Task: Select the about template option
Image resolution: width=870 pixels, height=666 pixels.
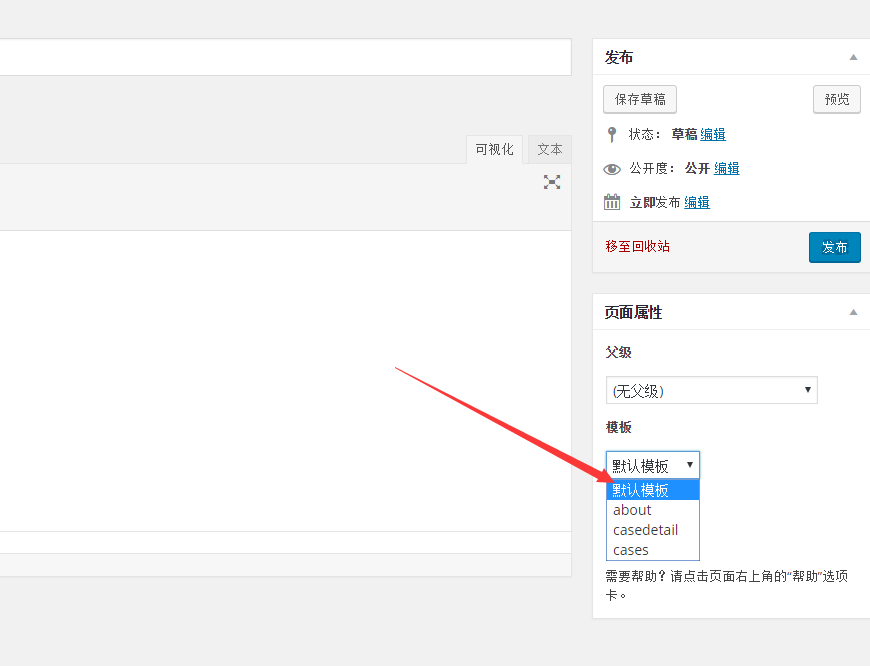Action: (x=632, y=510)
